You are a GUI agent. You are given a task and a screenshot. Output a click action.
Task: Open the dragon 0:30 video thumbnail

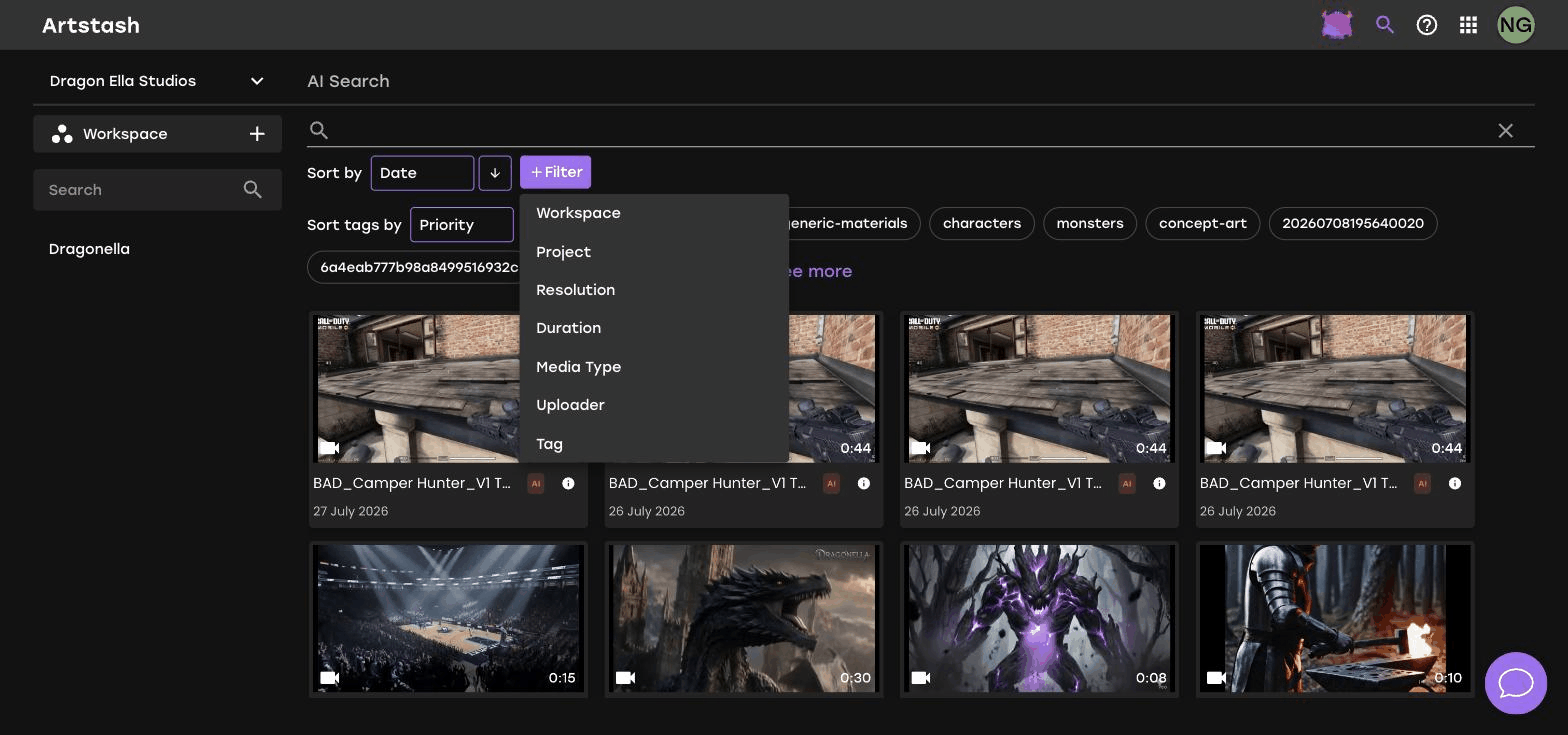(744, 619)
